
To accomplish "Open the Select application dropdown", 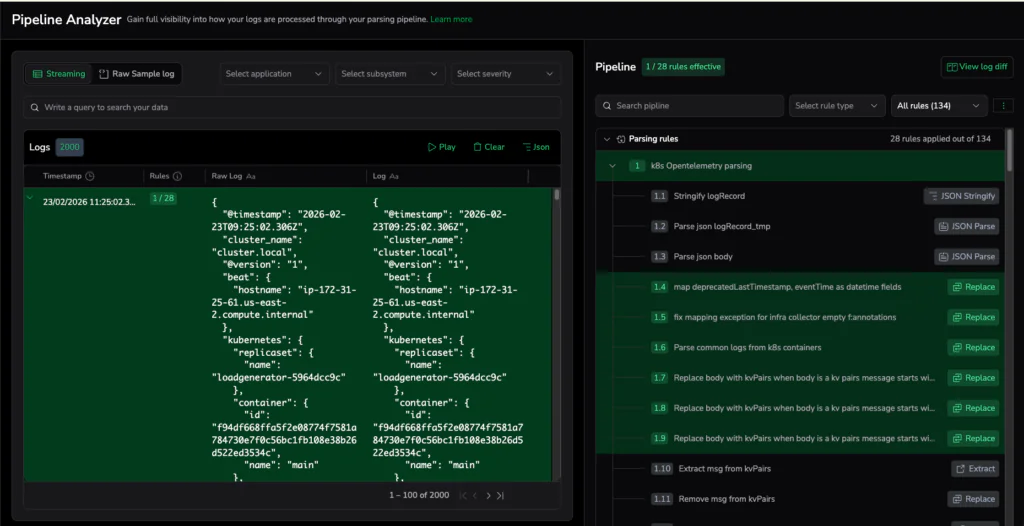I will point(275,74).
